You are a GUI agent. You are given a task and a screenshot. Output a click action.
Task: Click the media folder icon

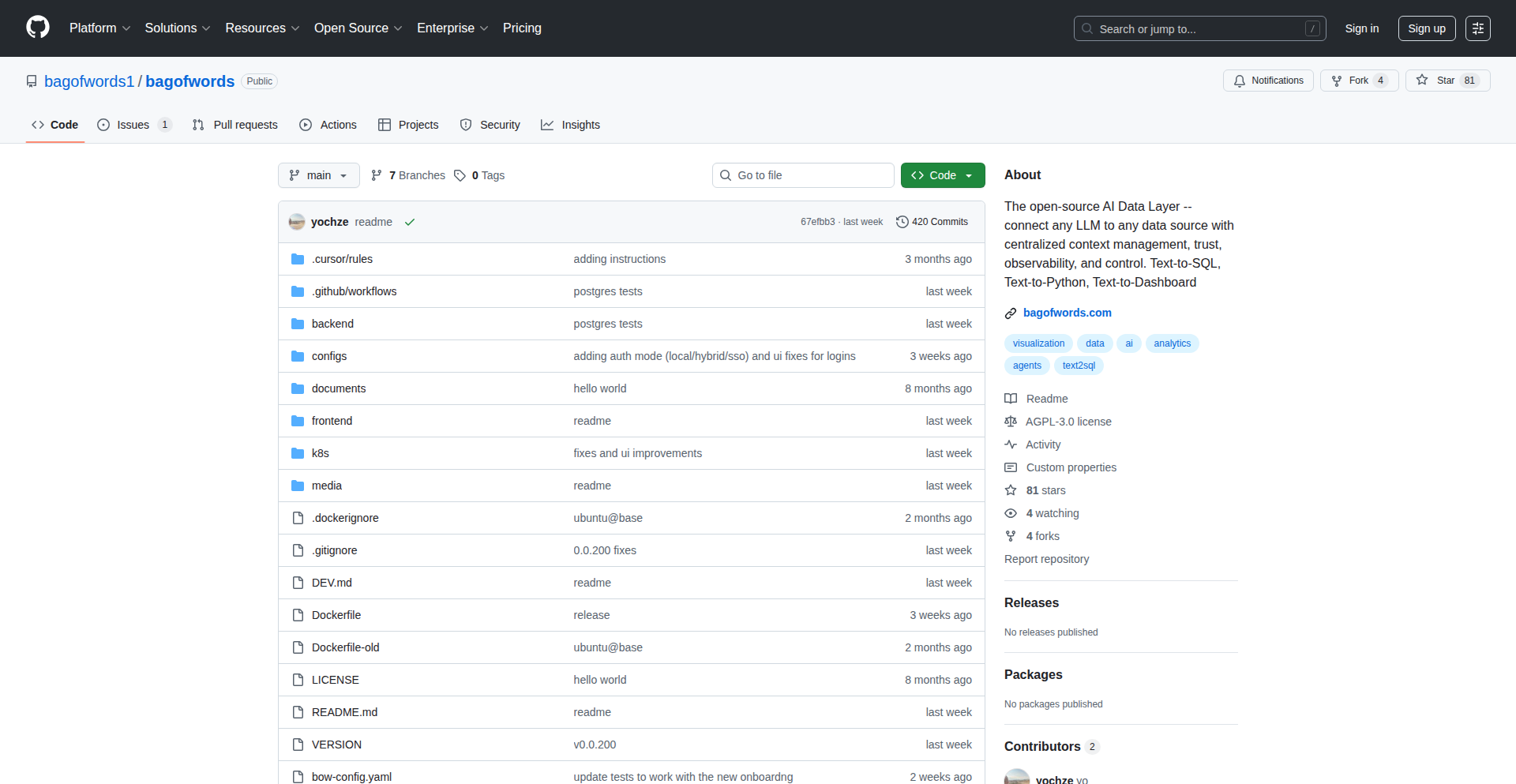[298, 486]
